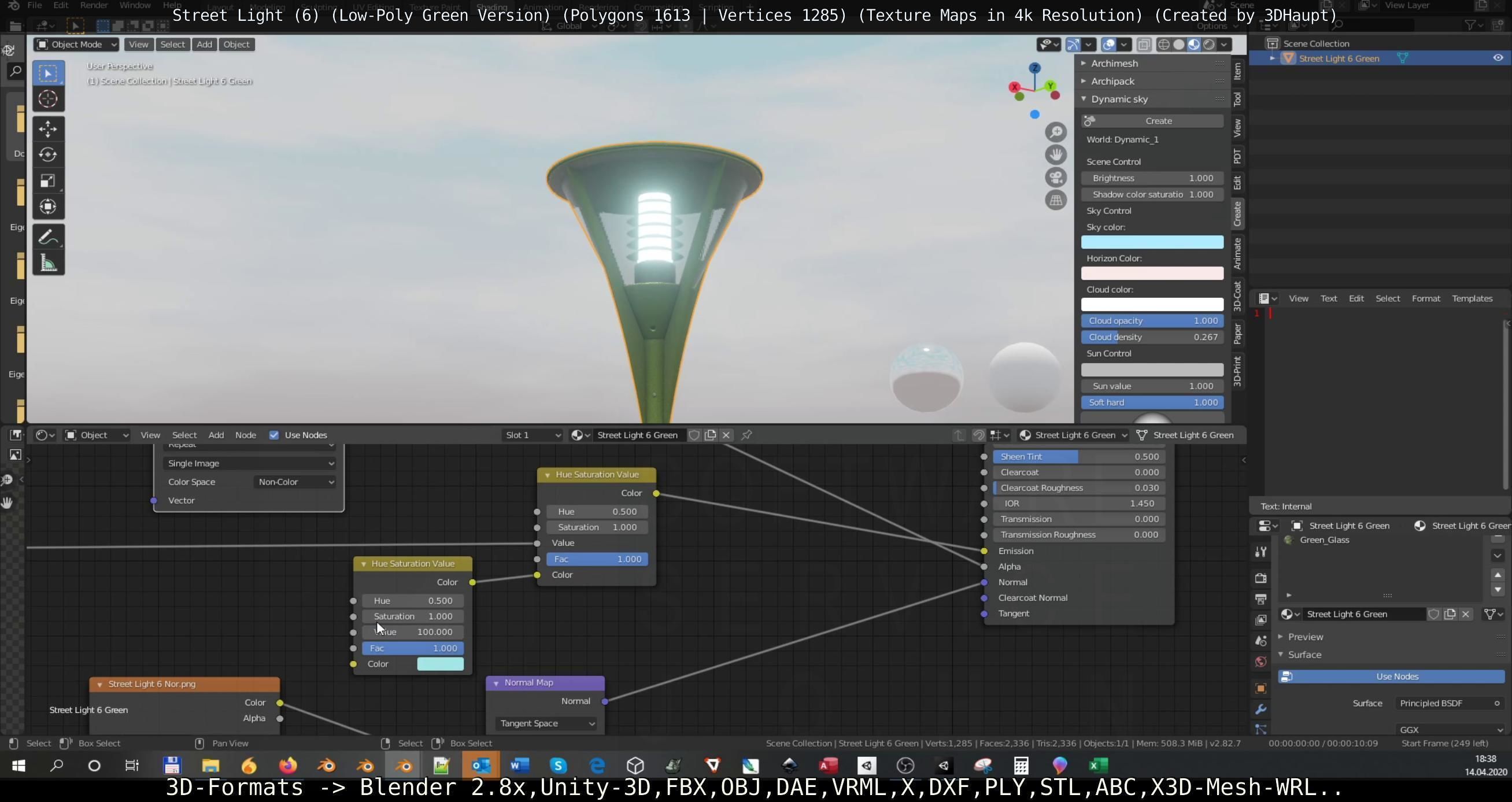Screen dimensions: 1512x802
Task: Open the Color Space Non-Color dropdown
Action: pyautogui.click(x=295, y=482)
